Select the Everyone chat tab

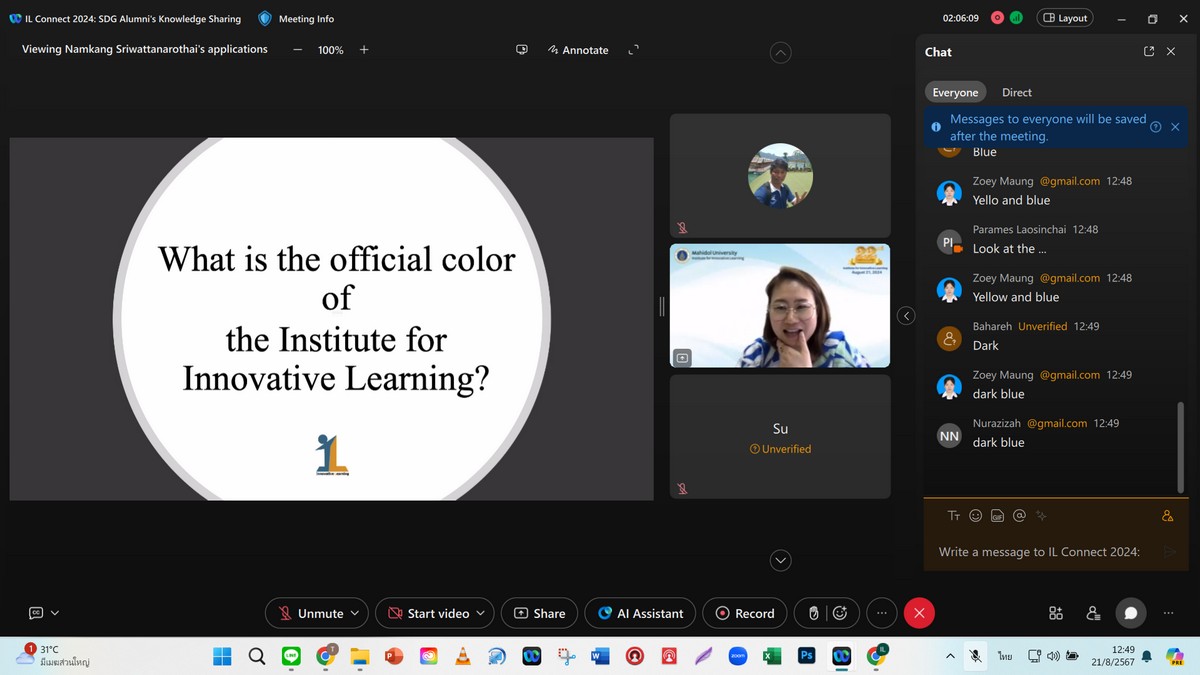[x=955, y=92]
